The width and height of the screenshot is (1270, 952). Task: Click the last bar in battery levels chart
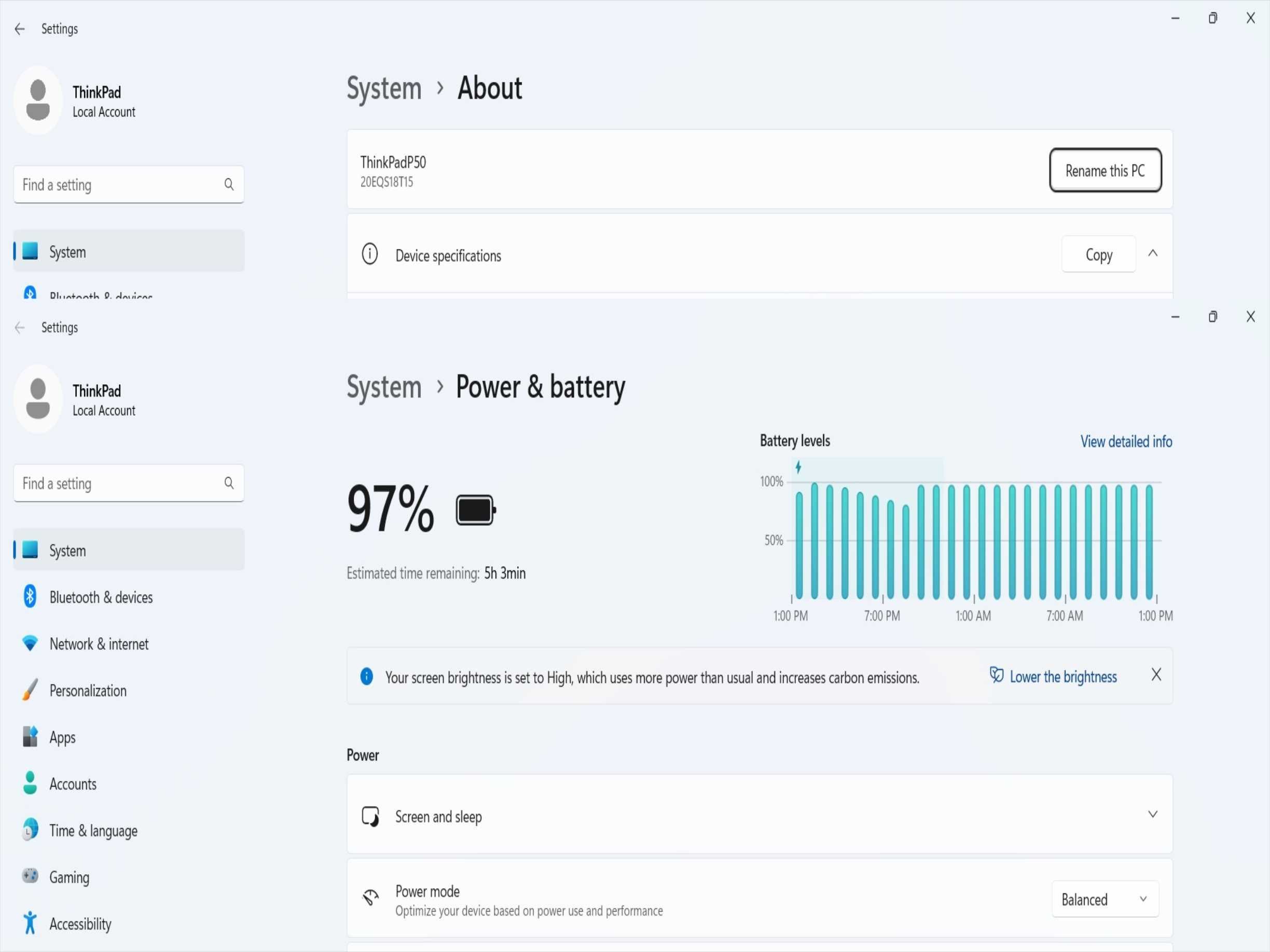(1149, 542)
